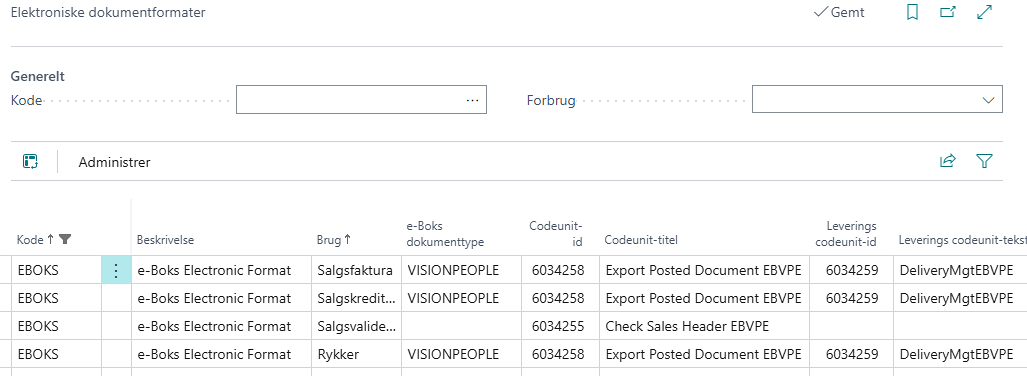Viewport: 1027px width, 376px height.
Task: Click the Codeunit-titel column header
Action: (641, 240)
